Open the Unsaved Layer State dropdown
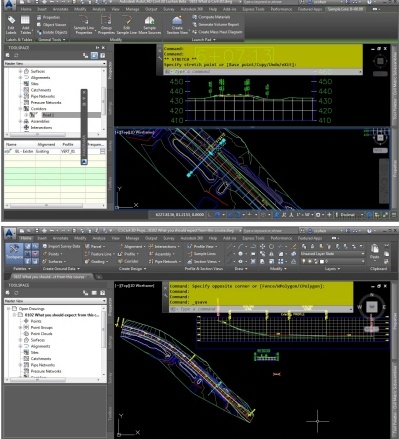Viewport: 399px width, 439px height. [332, 254]
